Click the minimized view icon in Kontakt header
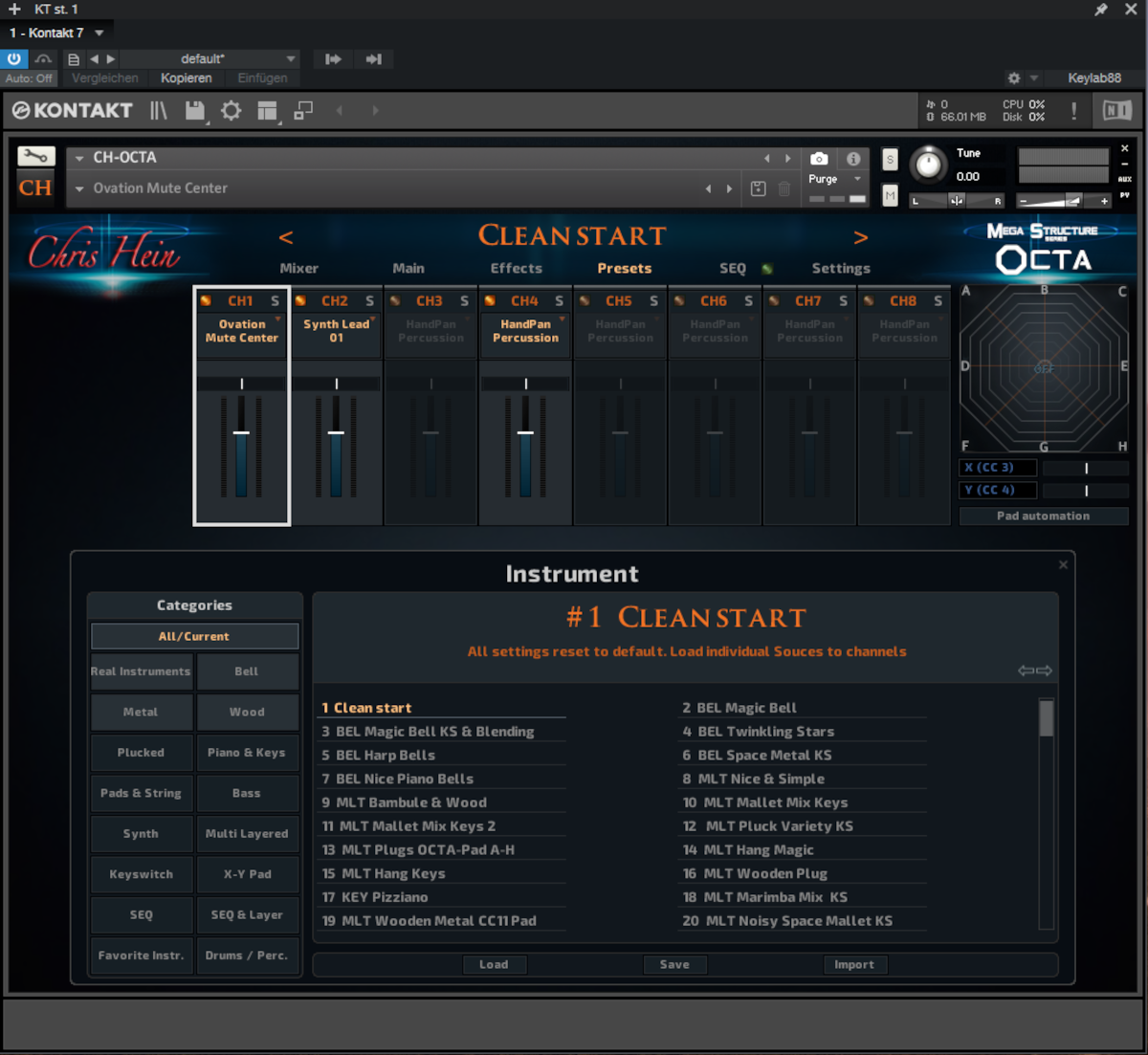 pyautogui.click(x=303, y=111)
